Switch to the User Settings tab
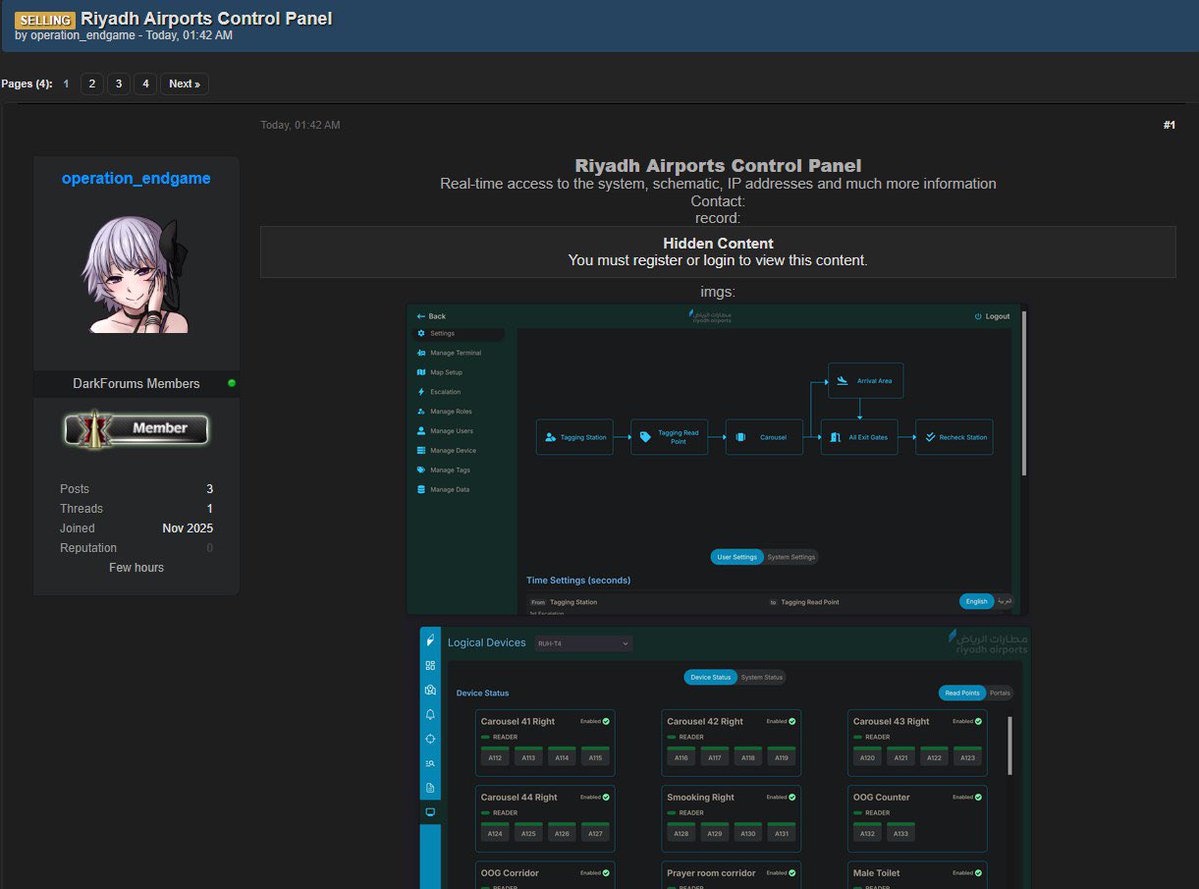Screen dimensions: 1199x889 coord(737,557)
